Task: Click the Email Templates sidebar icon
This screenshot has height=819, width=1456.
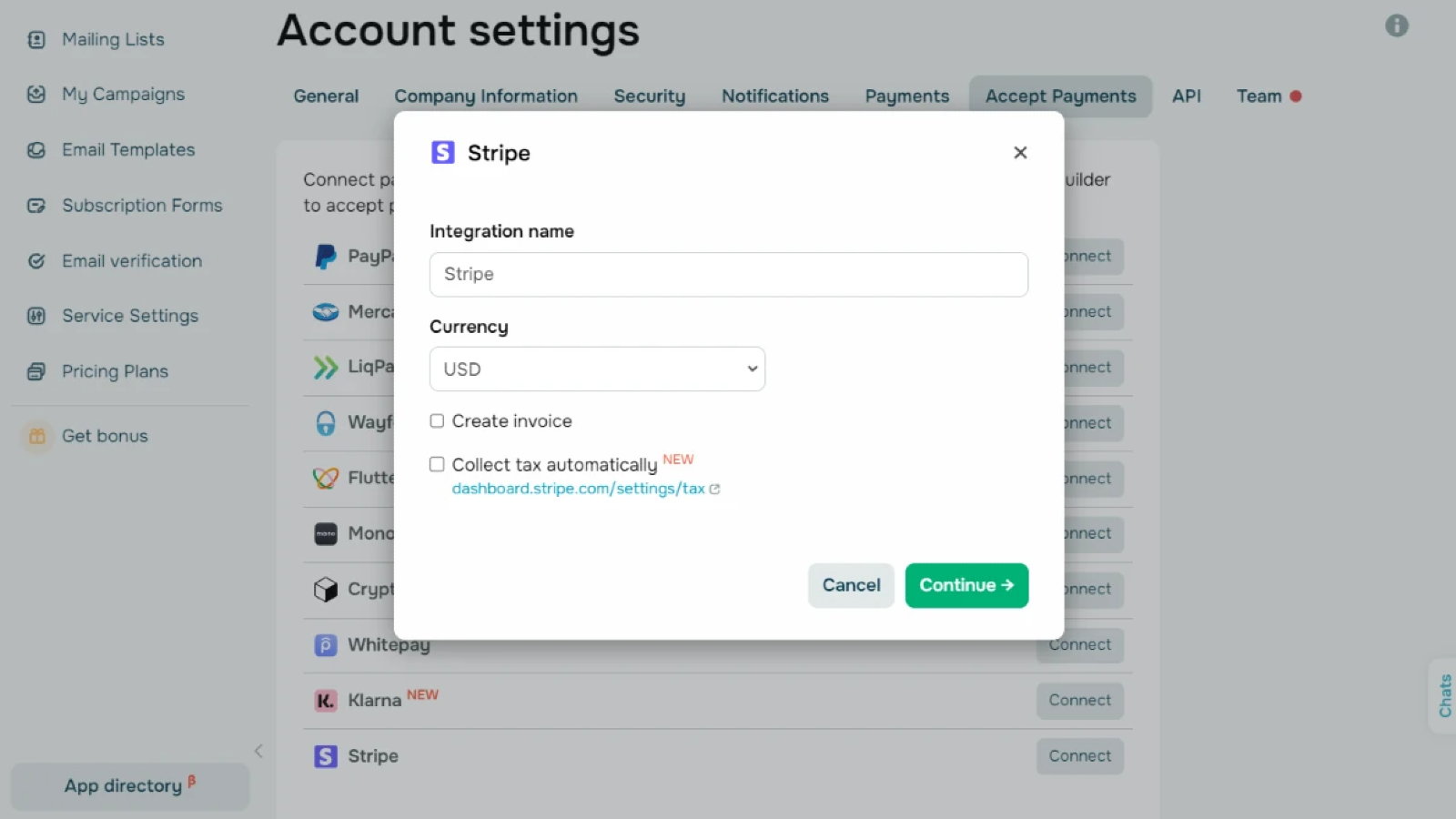Action: coord(36,150)
